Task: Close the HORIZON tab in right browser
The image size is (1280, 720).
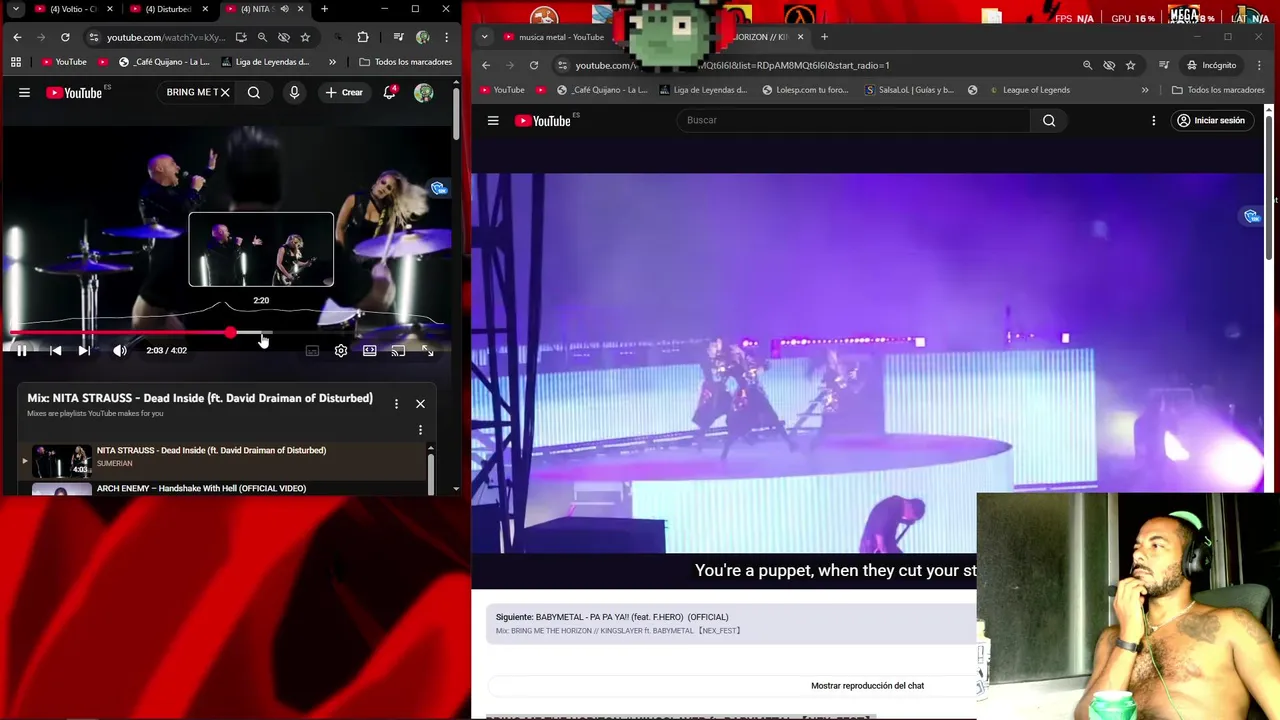Action: [800, 37]
